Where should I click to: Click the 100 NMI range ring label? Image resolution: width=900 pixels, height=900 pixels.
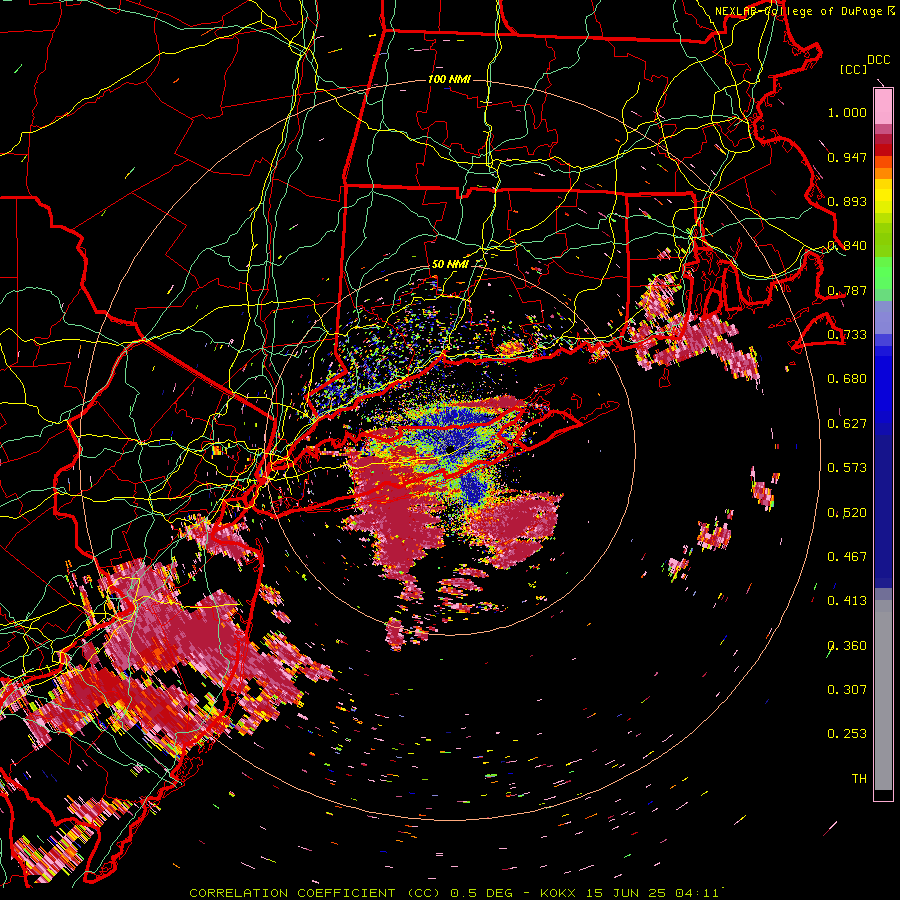pyautogui.click(x=449, y=79)
